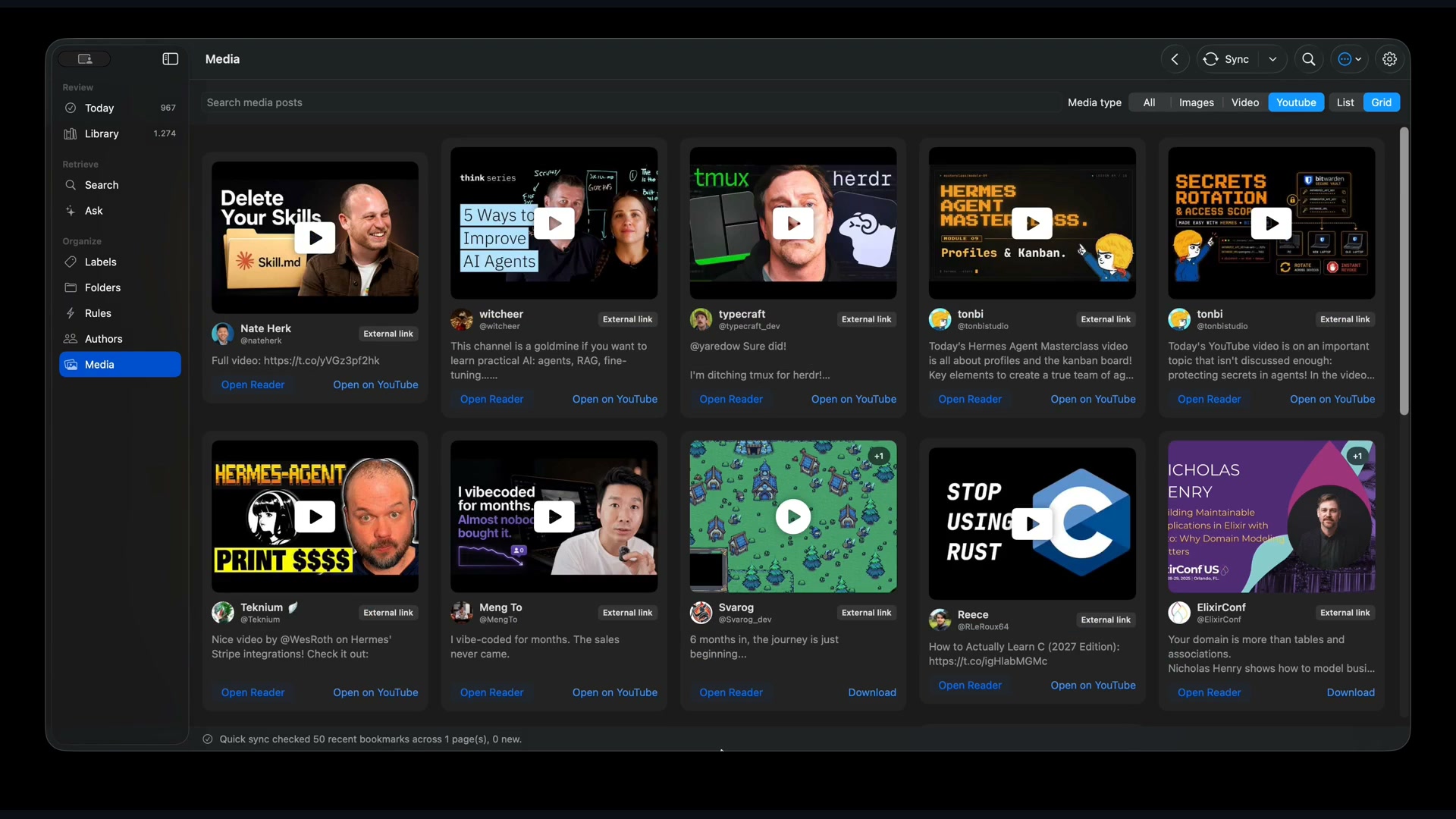Click witcheer's avatar

click(462, 320)
